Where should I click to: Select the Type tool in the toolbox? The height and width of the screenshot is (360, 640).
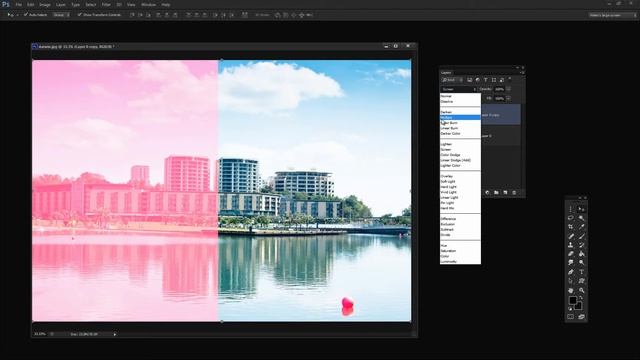[x=582, y=272]
